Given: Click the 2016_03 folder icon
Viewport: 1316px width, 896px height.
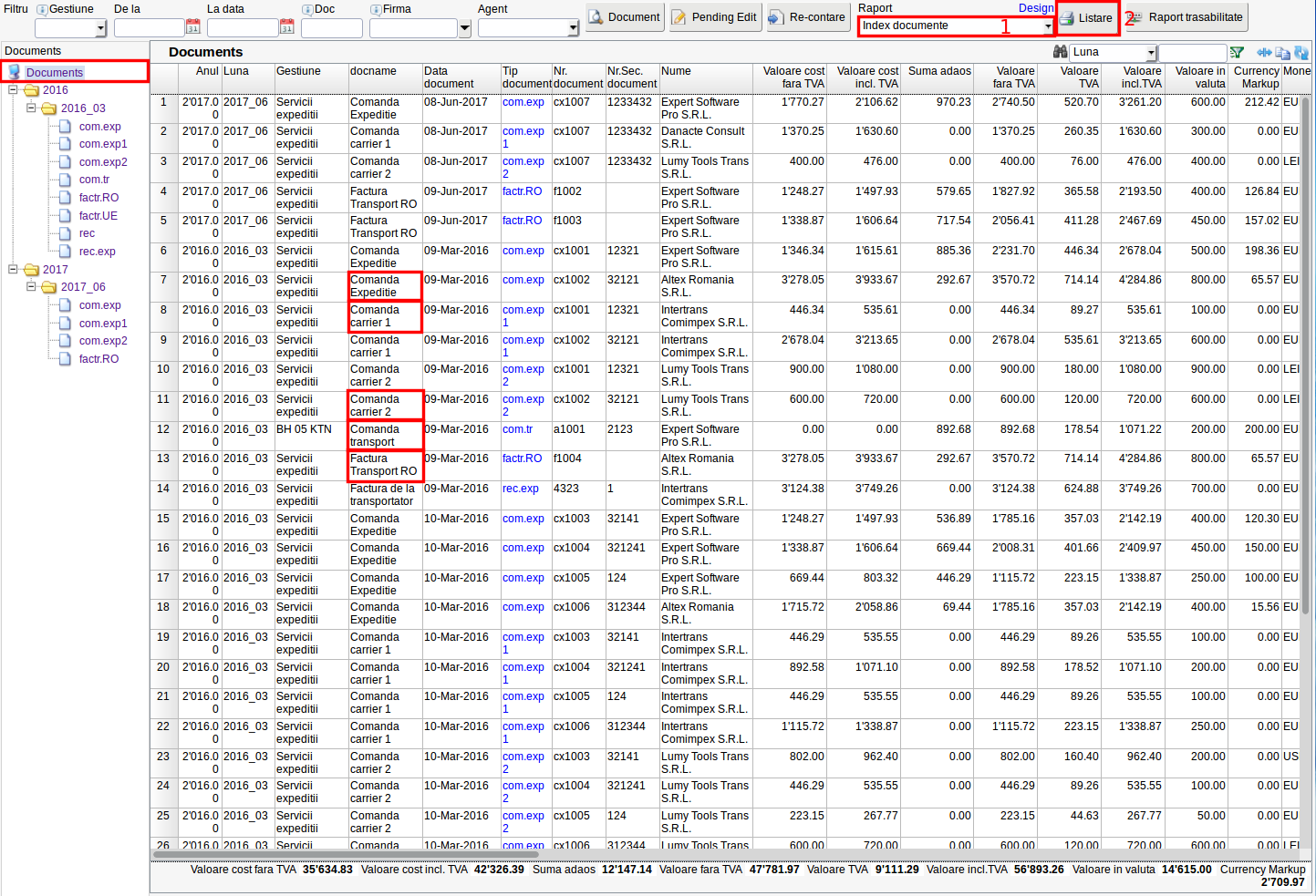Looking at the screenshot, I should [x=49, y=108].
